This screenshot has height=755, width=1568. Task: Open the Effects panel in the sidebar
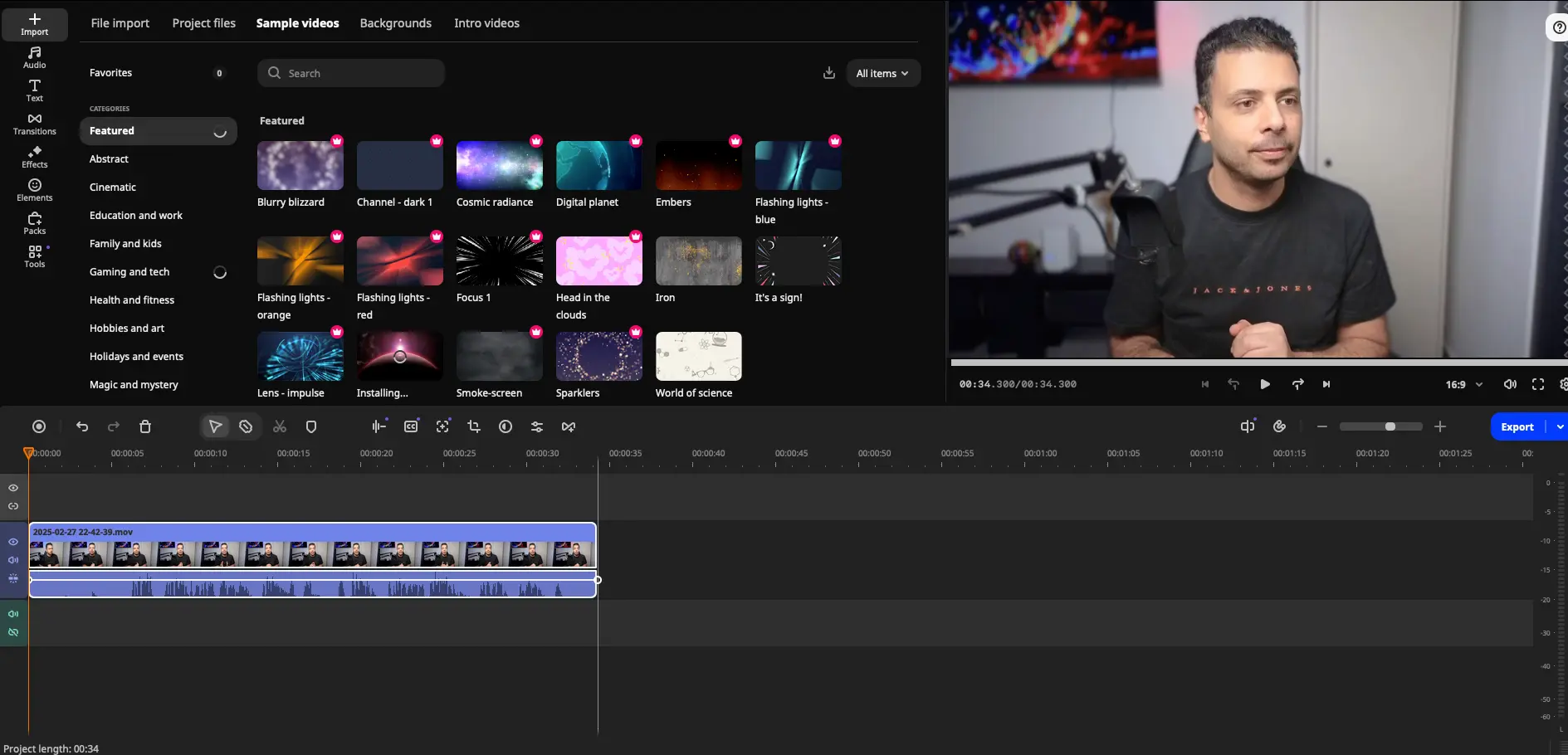pyautogui.click(x=34, y=156)
